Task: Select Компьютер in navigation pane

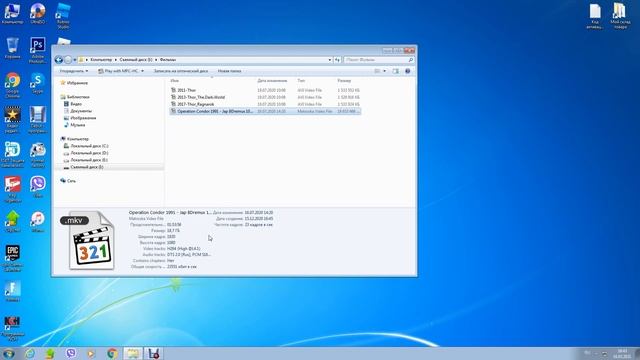Action: point(74,139)
